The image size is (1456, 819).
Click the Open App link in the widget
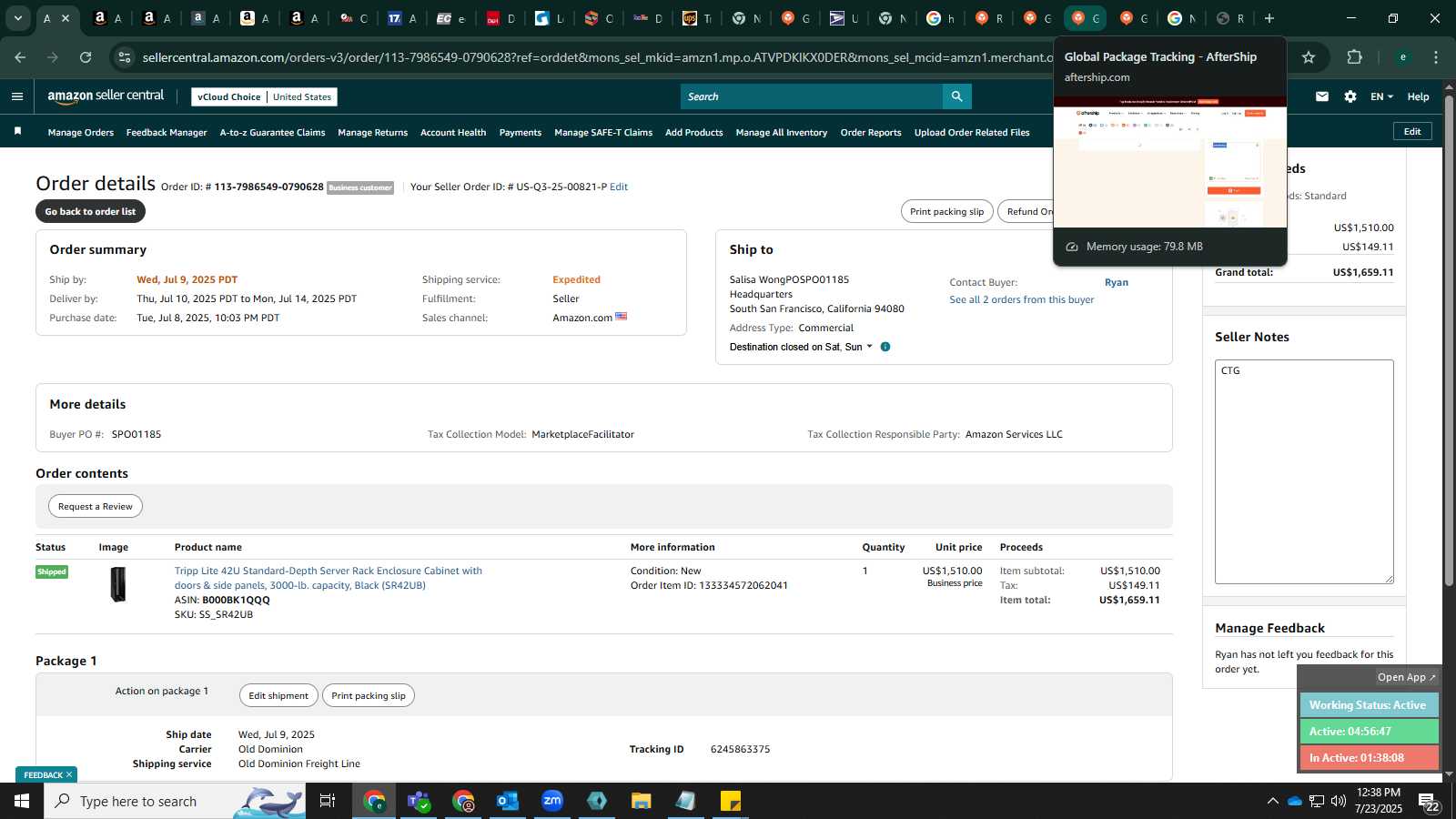pos(1406,677)
